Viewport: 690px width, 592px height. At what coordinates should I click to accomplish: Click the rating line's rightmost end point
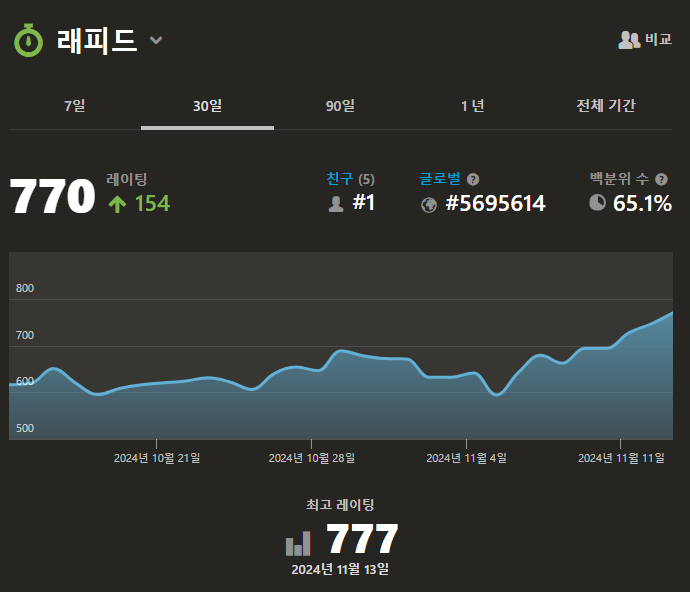pos(672,313)
